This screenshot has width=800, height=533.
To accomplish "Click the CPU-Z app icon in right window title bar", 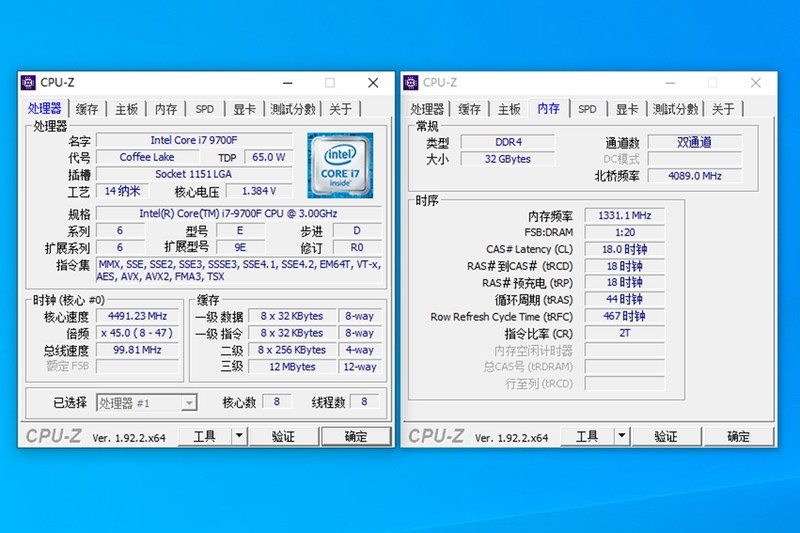I will point(411,83).
